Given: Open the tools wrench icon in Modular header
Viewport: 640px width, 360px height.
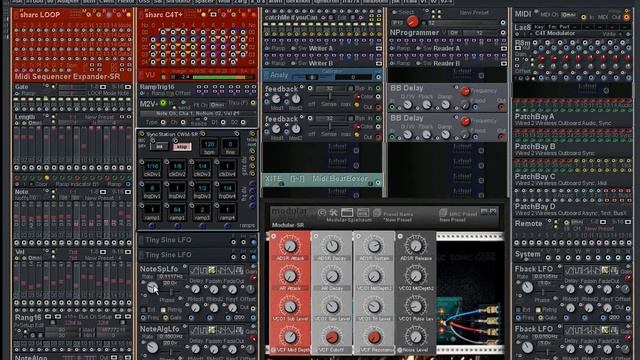Looking at the screenshot, I should click(x=333, y=213).
